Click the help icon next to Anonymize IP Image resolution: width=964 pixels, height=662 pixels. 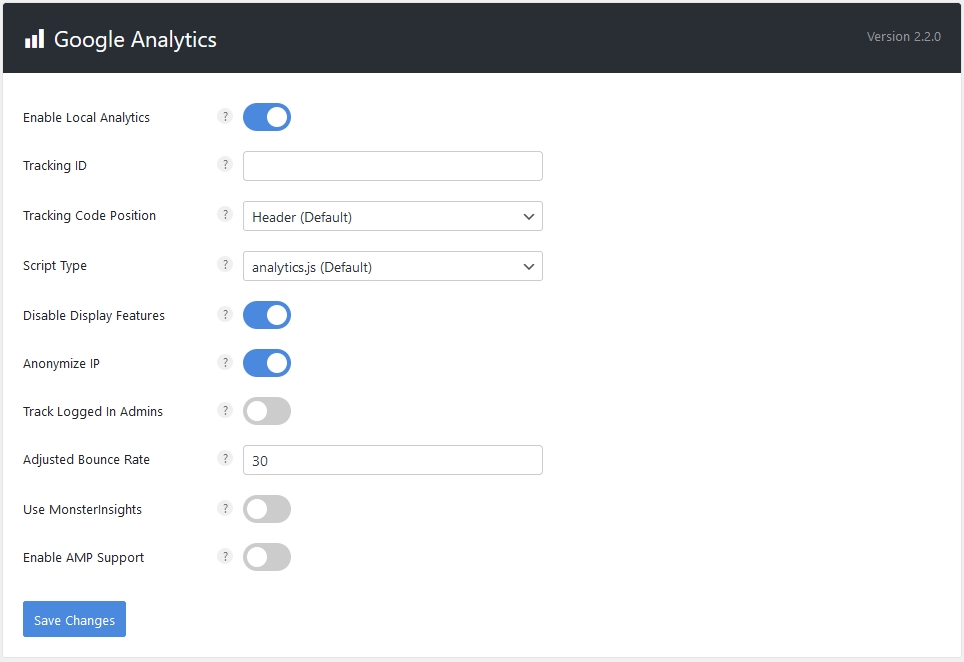click(225, 363)
